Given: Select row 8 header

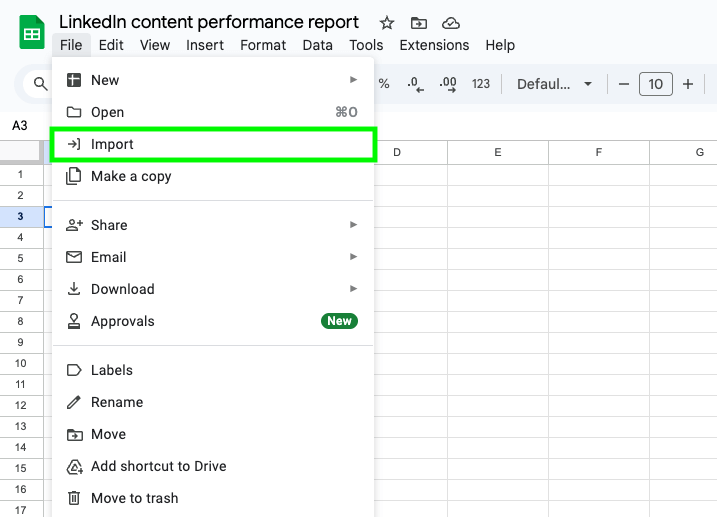Looking at the screenshot, I should [x=21, y=321].
